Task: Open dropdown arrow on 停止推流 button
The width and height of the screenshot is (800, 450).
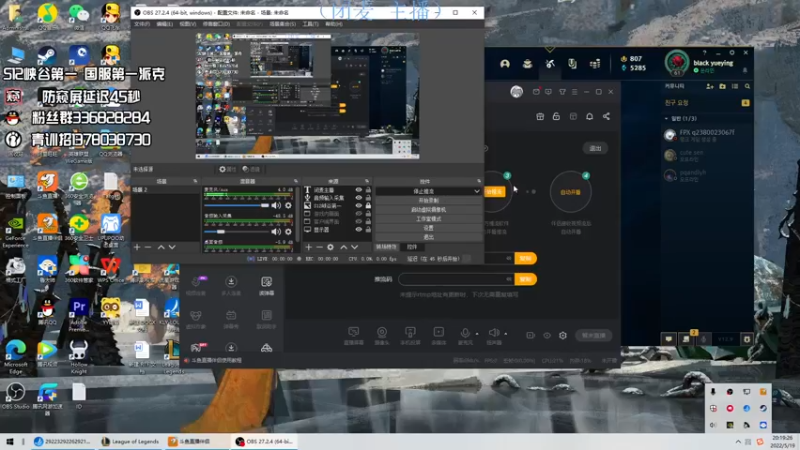Action: (477, 191)
